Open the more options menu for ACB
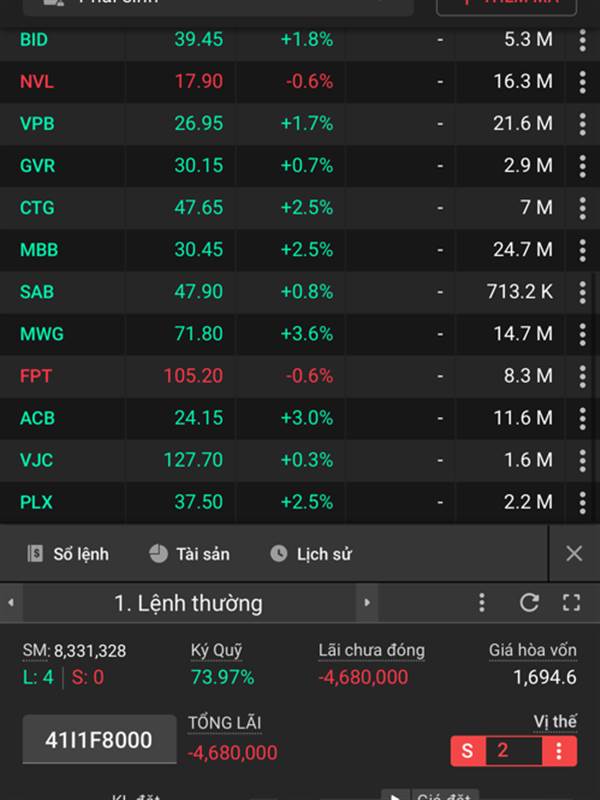 tap(582, 418)
